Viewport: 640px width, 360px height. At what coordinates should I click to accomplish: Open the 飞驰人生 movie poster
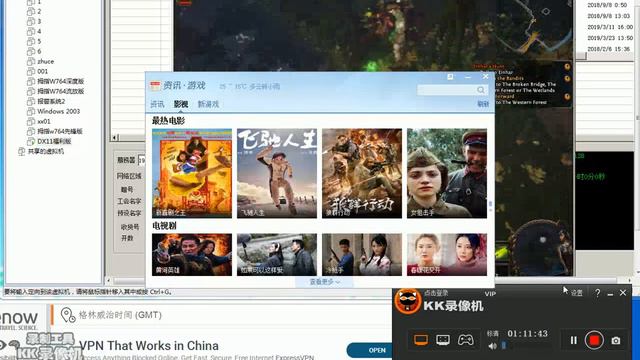tap(277, 173)
